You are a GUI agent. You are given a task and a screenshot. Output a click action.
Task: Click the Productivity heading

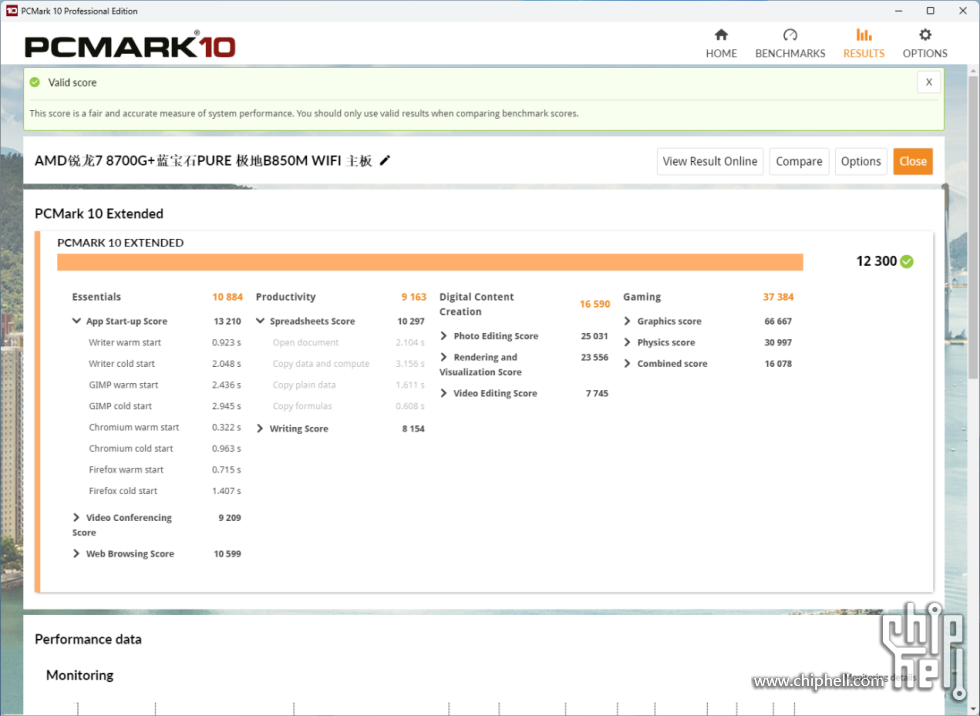[286, 297]
